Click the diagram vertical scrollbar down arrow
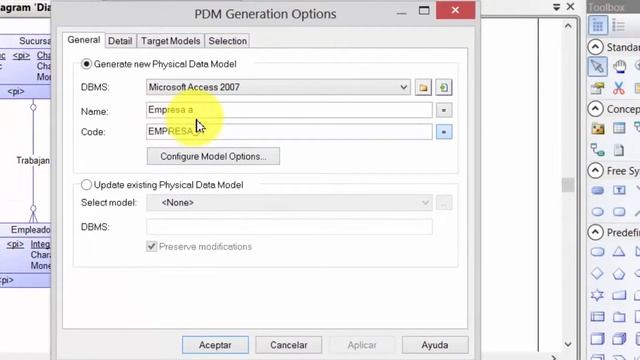 point(568,344)
